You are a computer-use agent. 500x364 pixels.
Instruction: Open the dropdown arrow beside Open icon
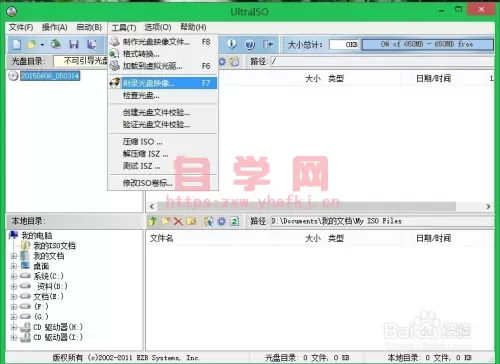pos(42,45)
